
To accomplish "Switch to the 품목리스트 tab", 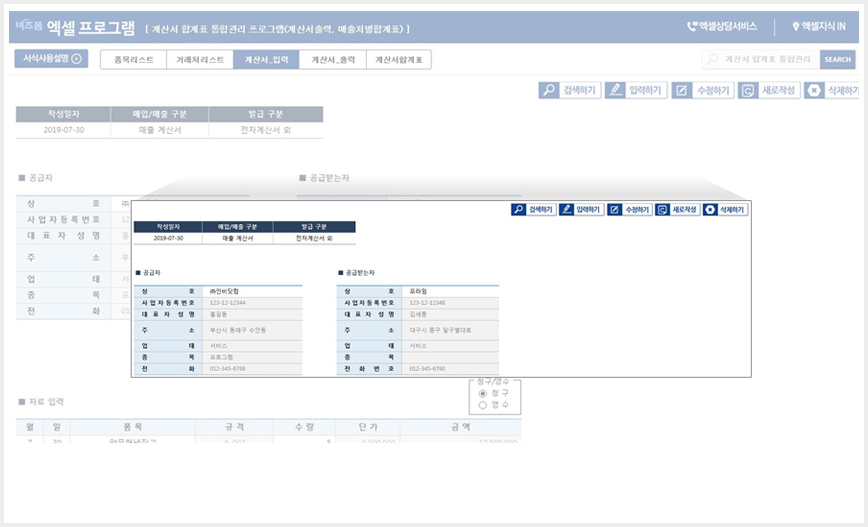I will point(133,60).
